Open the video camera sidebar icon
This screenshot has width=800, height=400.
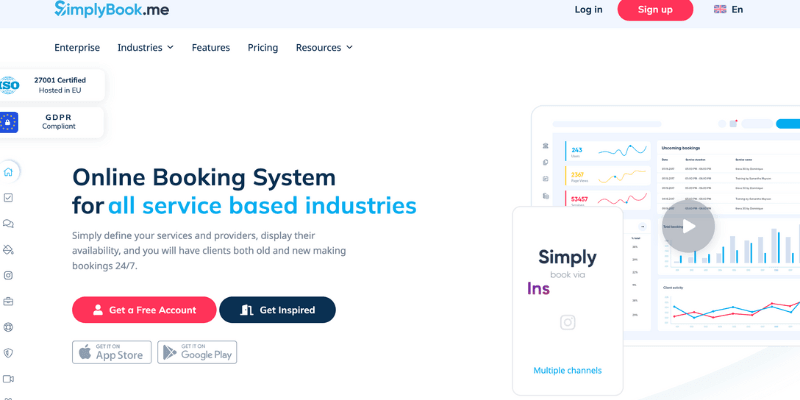click(8, 379)
